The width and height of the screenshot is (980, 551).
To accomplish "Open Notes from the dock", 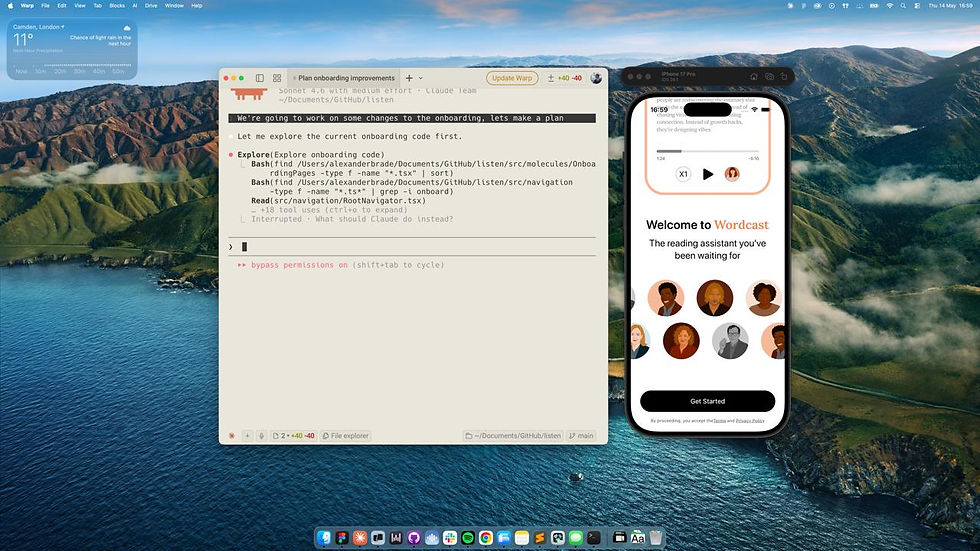I will [x=522, y=537].
